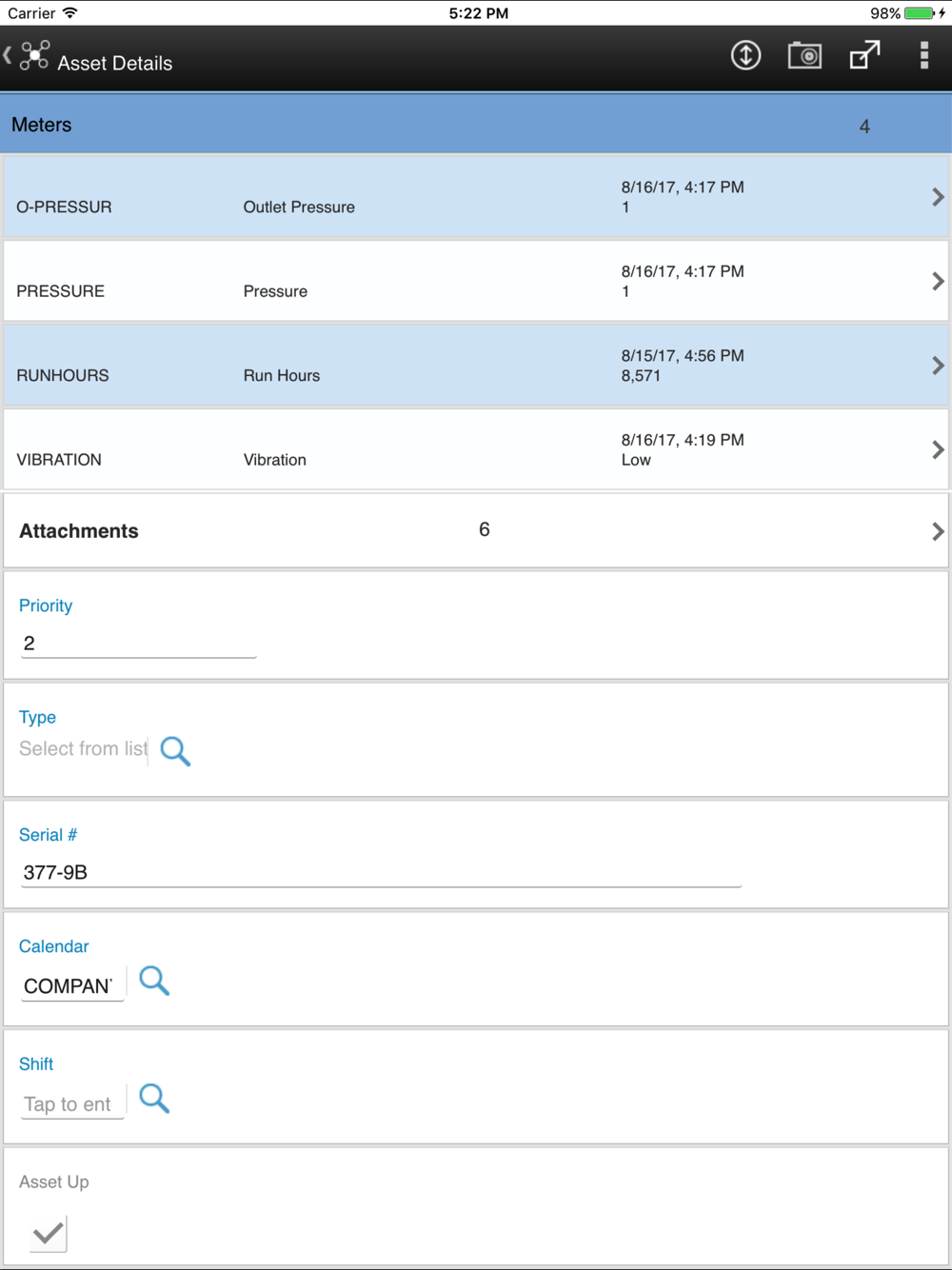Image resolution: width=952 pixels, height=1270 pixels.
Task: Tap the Type lookup magnifier icon
Action: (x=175, y=751)
